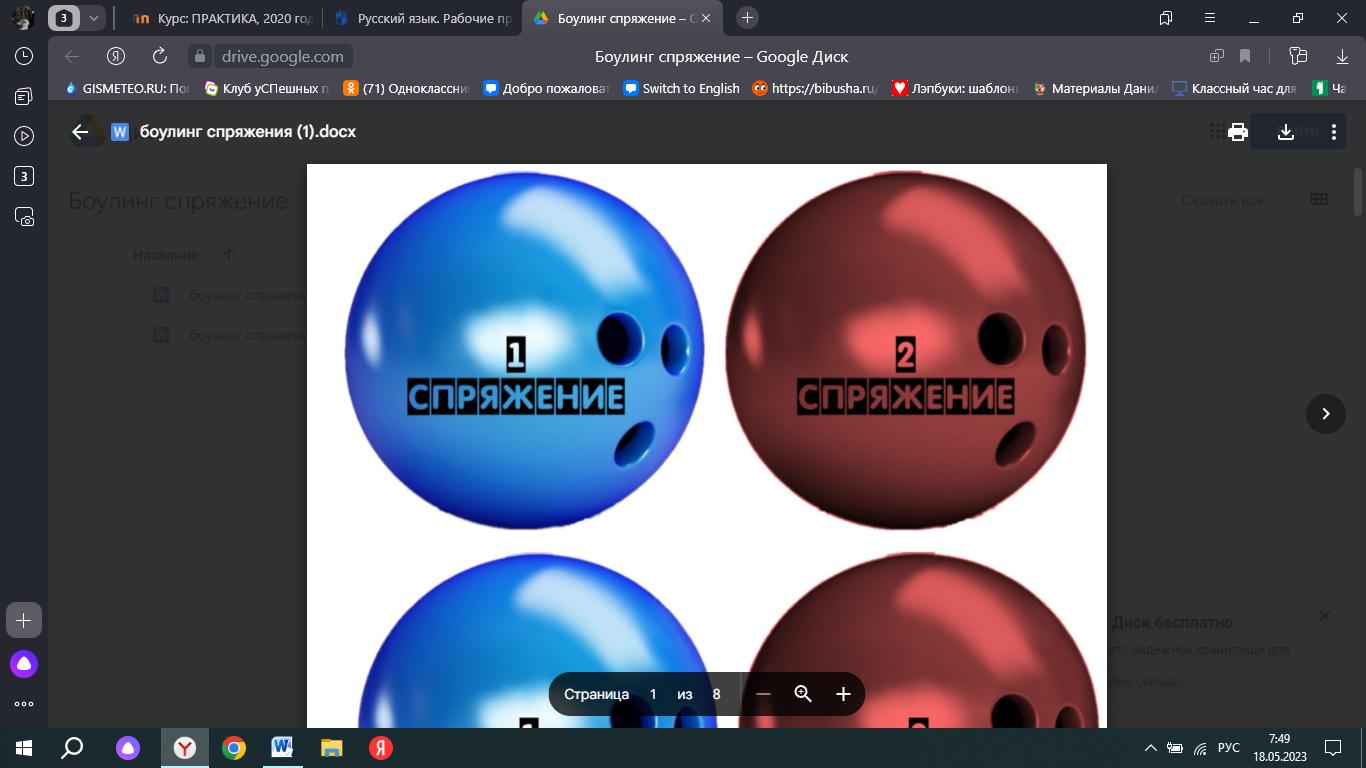
Task: Open browser history clock icon in sidebar
Action: (x=24, y=56)
